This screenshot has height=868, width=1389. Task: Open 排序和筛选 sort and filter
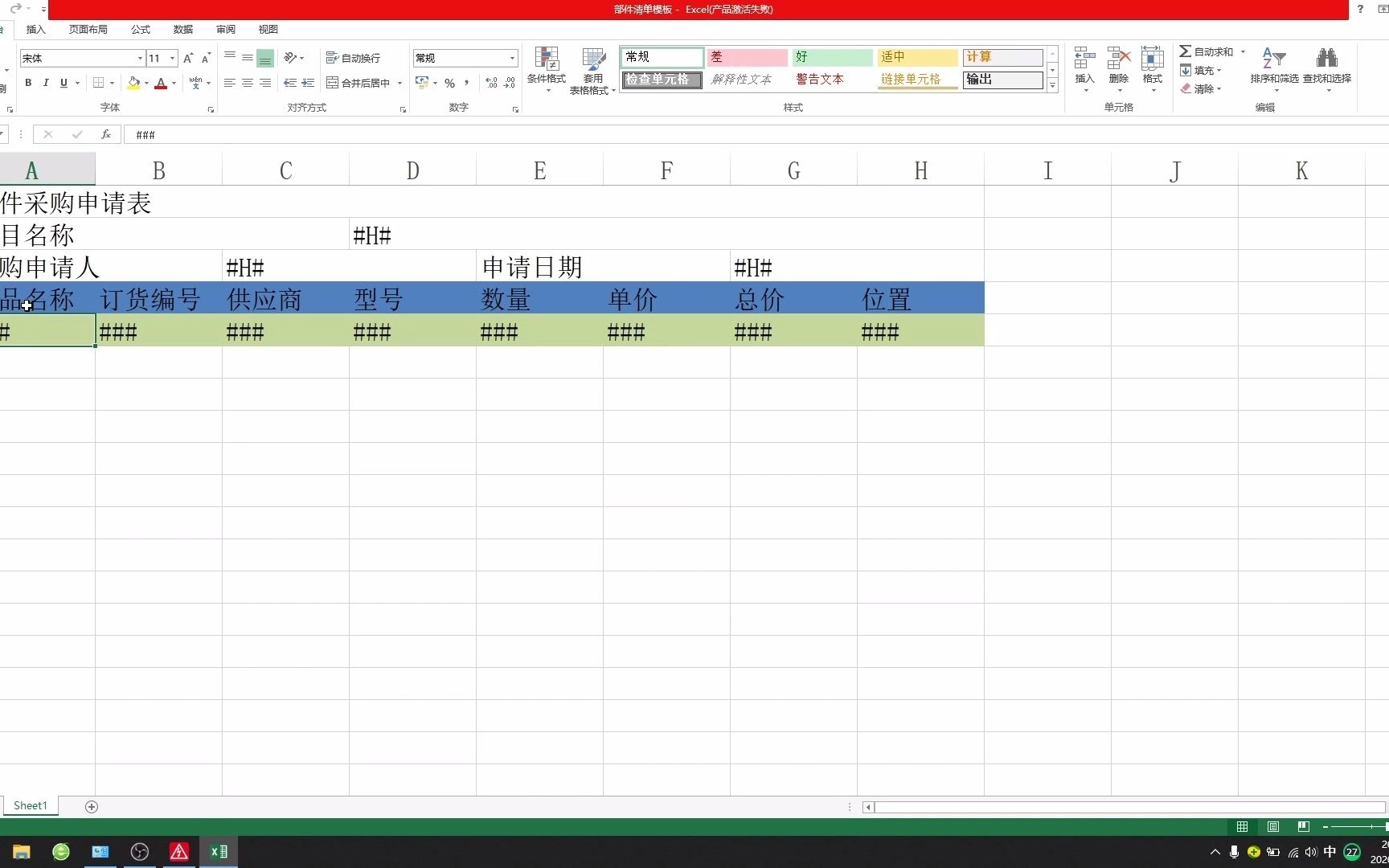(x=1274, y=69)
